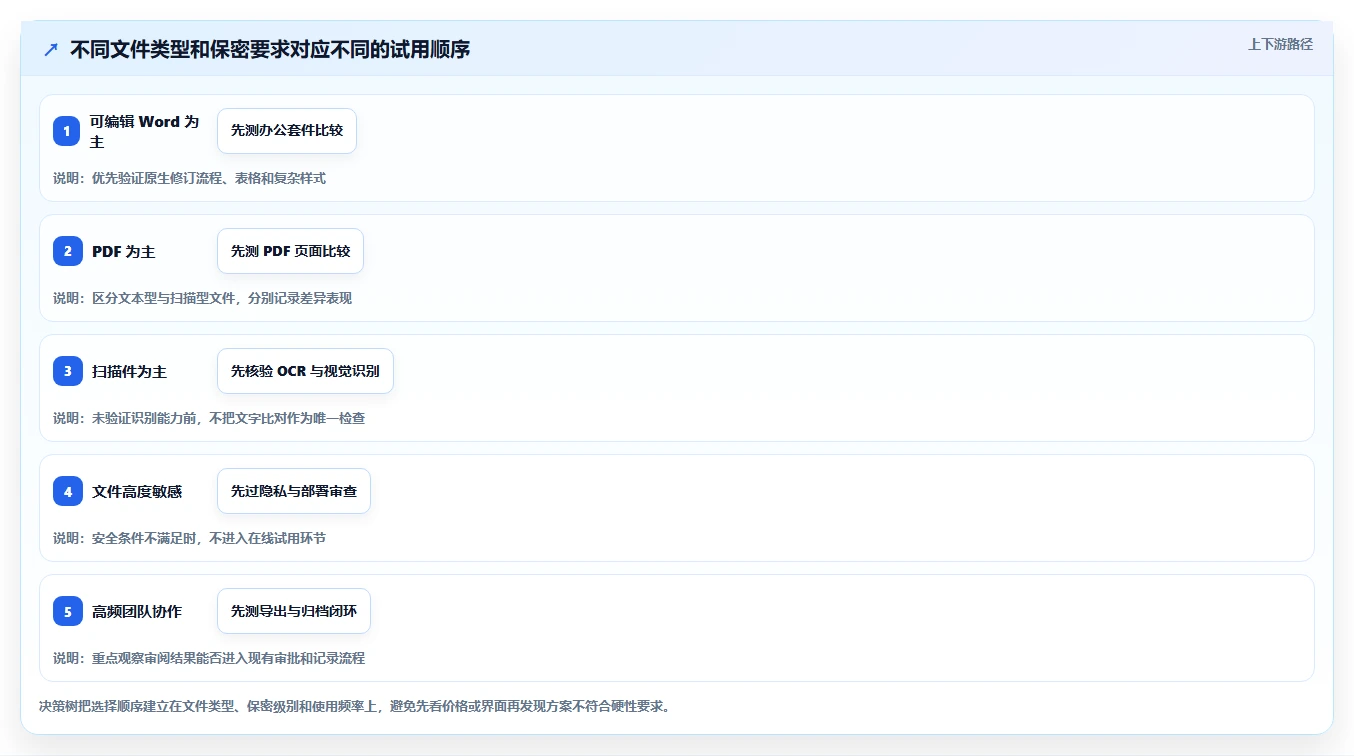Select step number badge 5
Viewport: 1354px width, 756px height.
click(67, 611)
